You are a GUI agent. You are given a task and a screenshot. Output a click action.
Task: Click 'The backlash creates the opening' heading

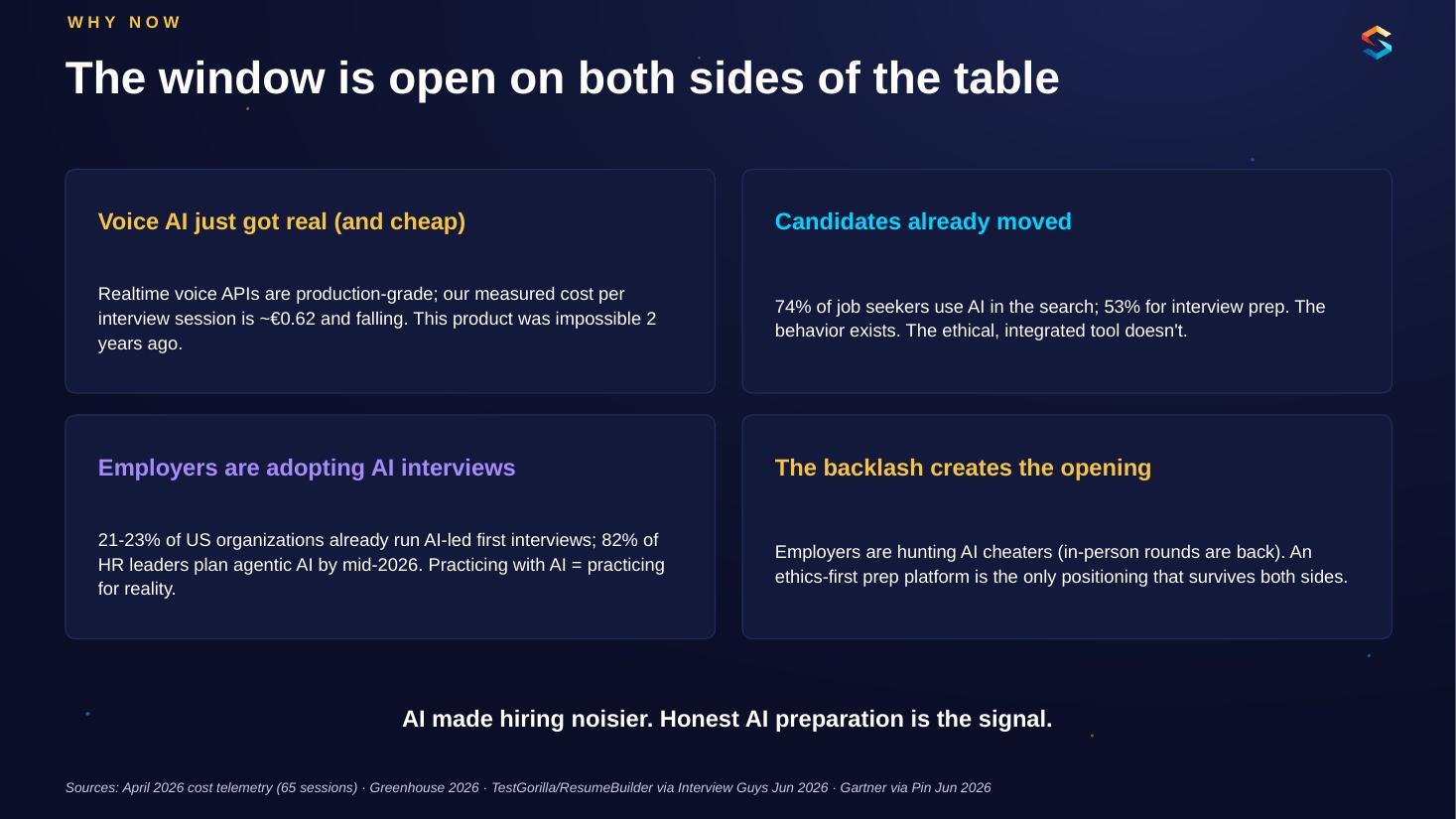coord(963,468)
